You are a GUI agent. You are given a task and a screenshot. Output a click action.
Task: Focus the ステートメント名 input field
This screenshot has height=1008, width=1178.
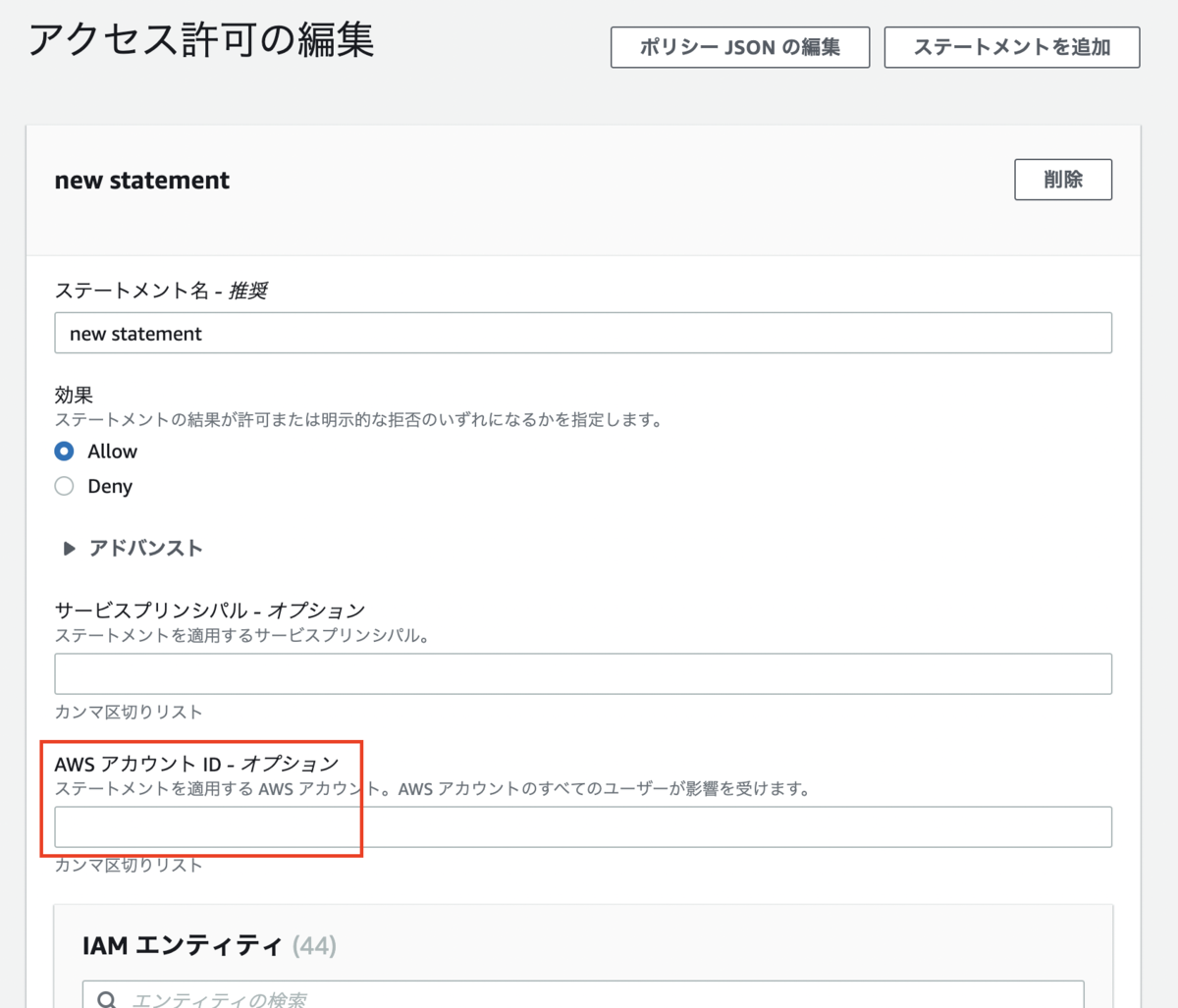[x=583, y=334]
